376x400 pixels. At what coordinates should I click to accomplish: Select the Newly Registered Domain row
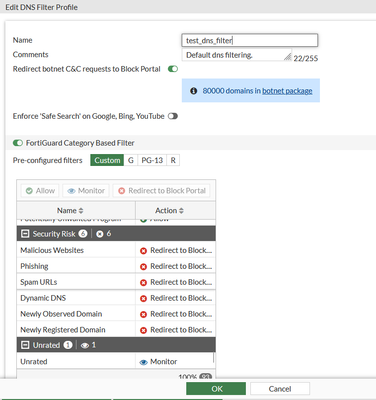(116, 330)
